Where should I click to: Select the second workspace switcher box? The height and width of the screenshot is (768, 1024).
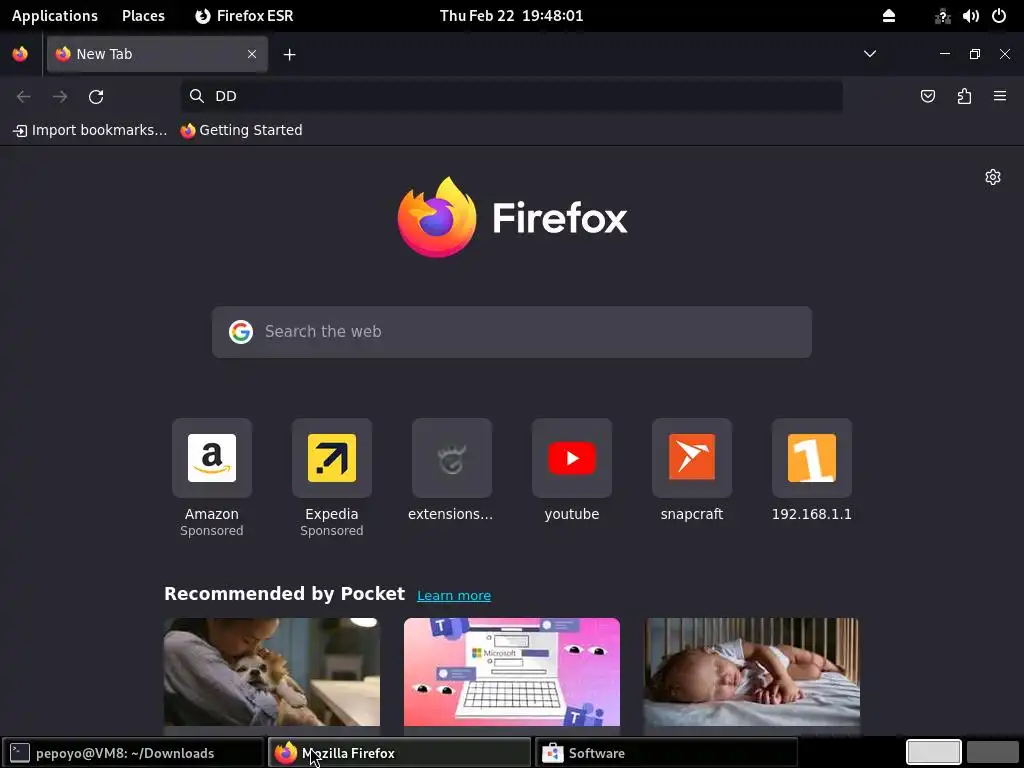[x=993, y=752]
